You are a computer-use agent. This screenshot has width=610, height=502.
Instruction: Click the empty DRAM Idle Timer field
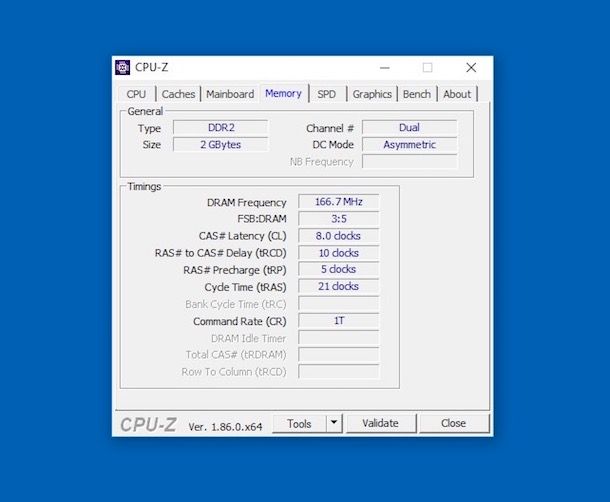(x=339, y=338)
